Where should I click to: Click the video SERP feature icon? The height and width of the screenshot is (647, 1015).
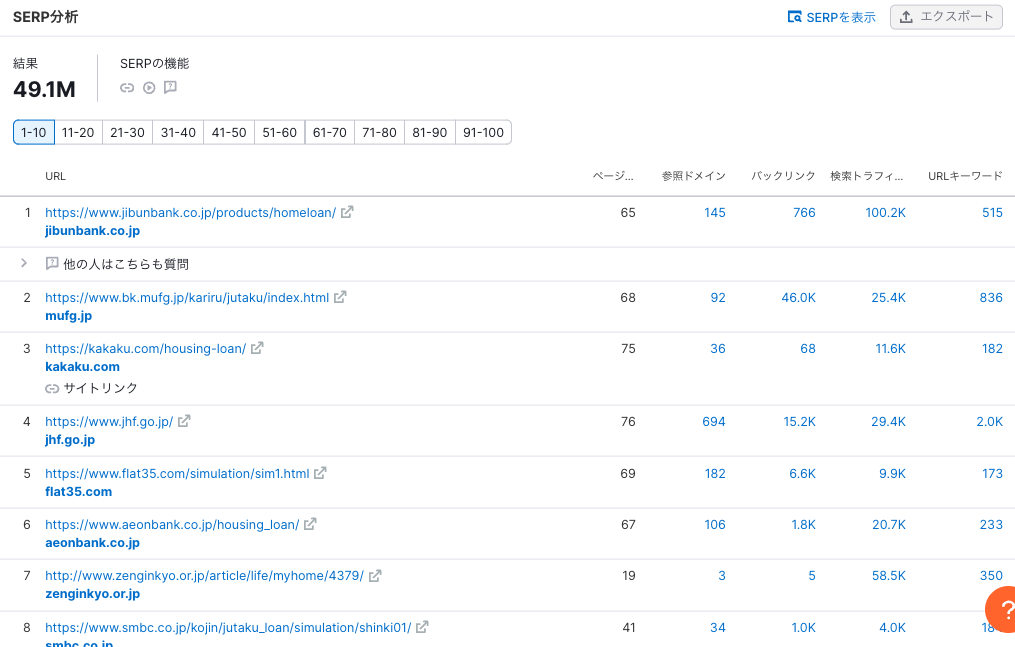(x=149, y=88)
